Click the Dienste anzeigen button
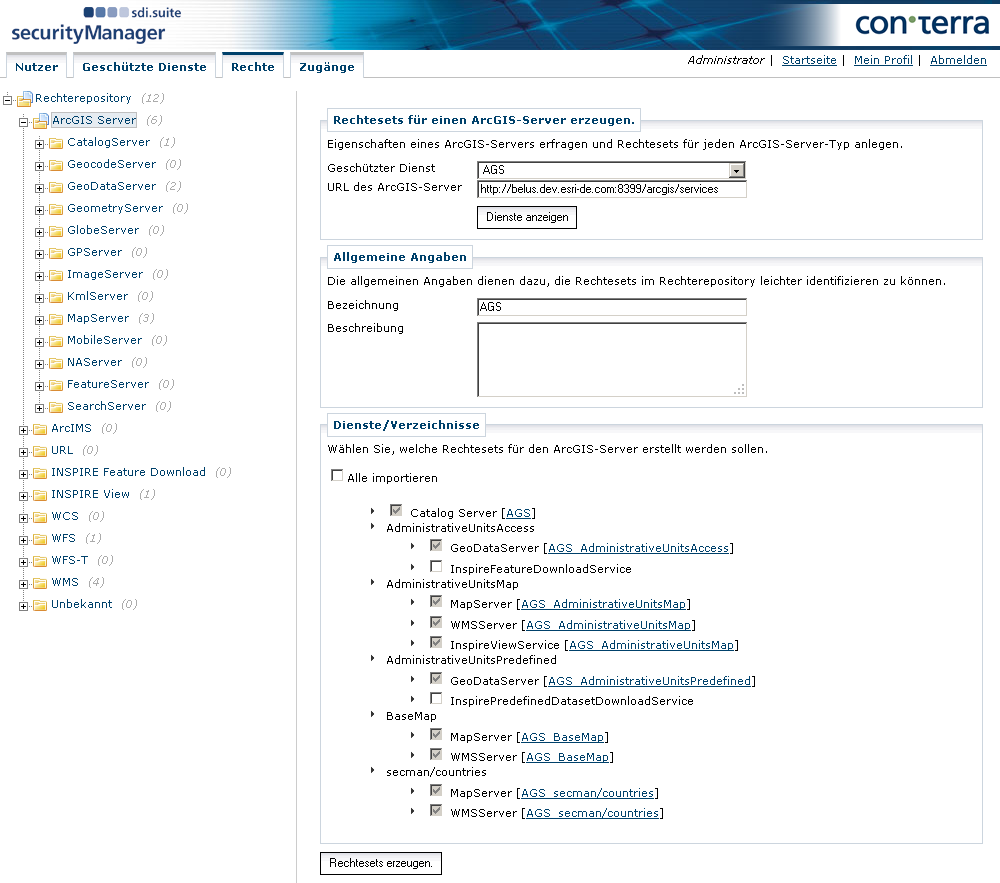This screenshot has width=1000, height=883. pos(526,217)
